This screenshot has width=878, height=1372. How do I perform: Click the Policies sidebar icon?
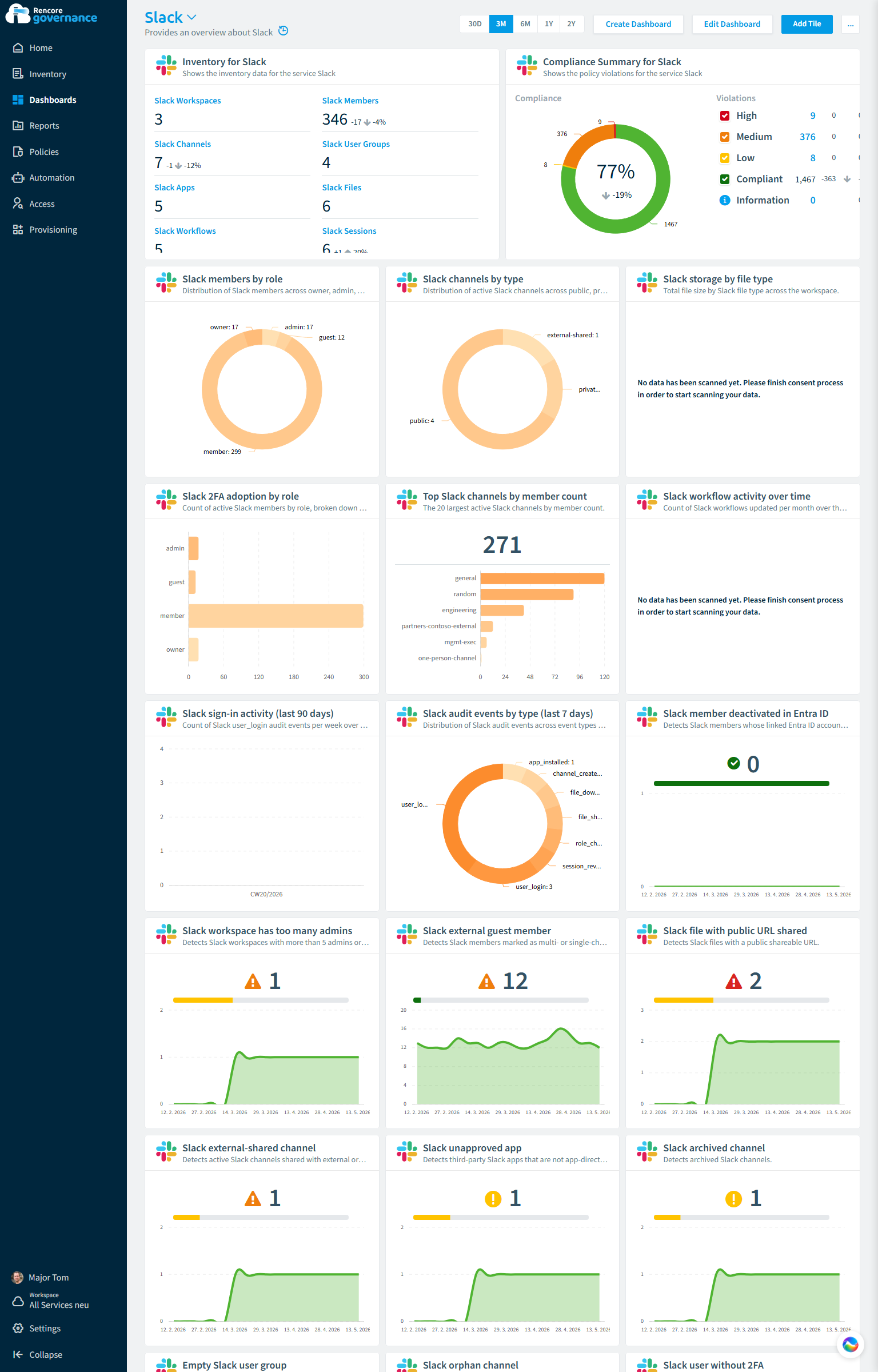(x=18, y=151)
